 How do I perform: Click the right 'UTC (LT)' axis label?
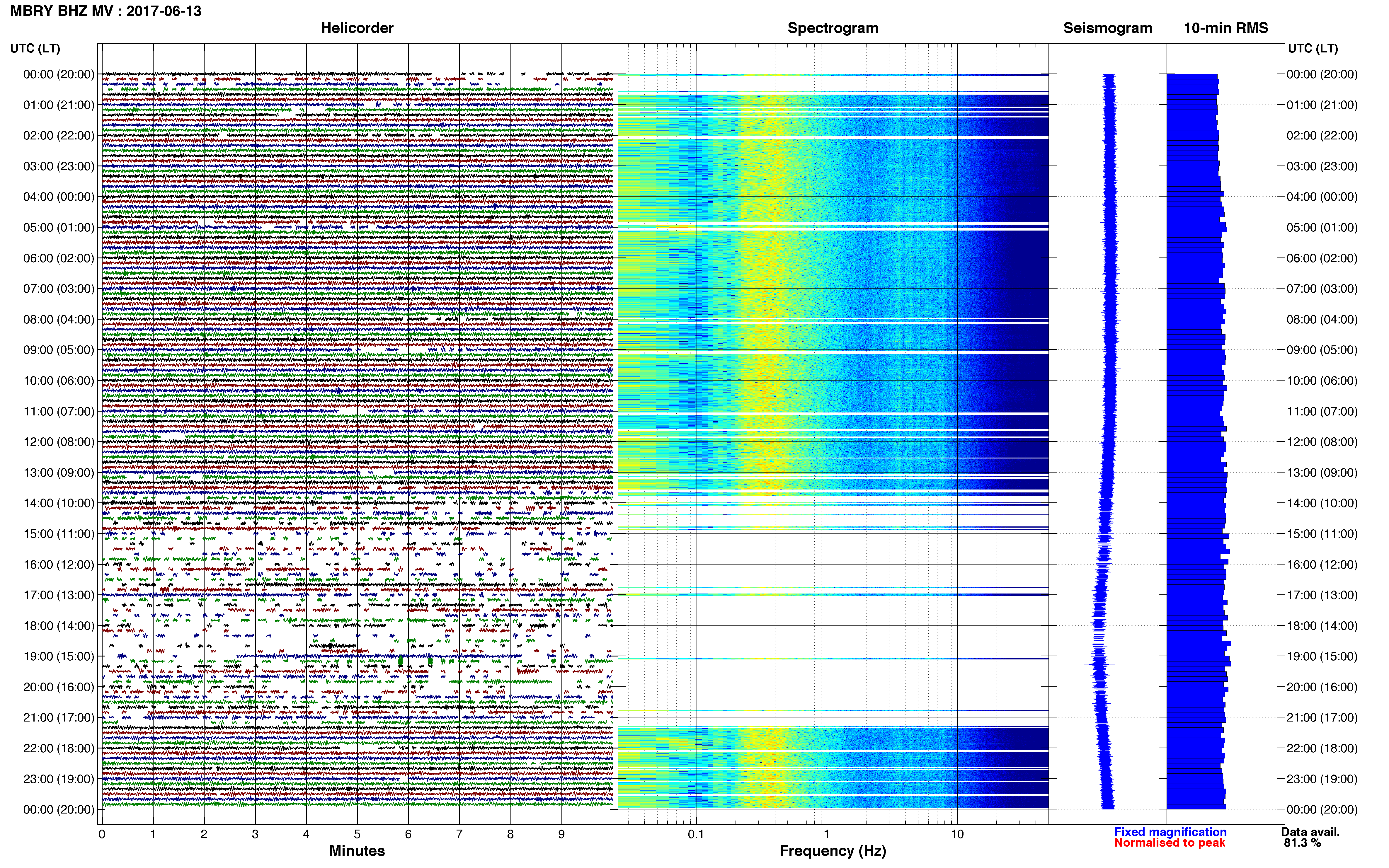[x=1313, y=48]
